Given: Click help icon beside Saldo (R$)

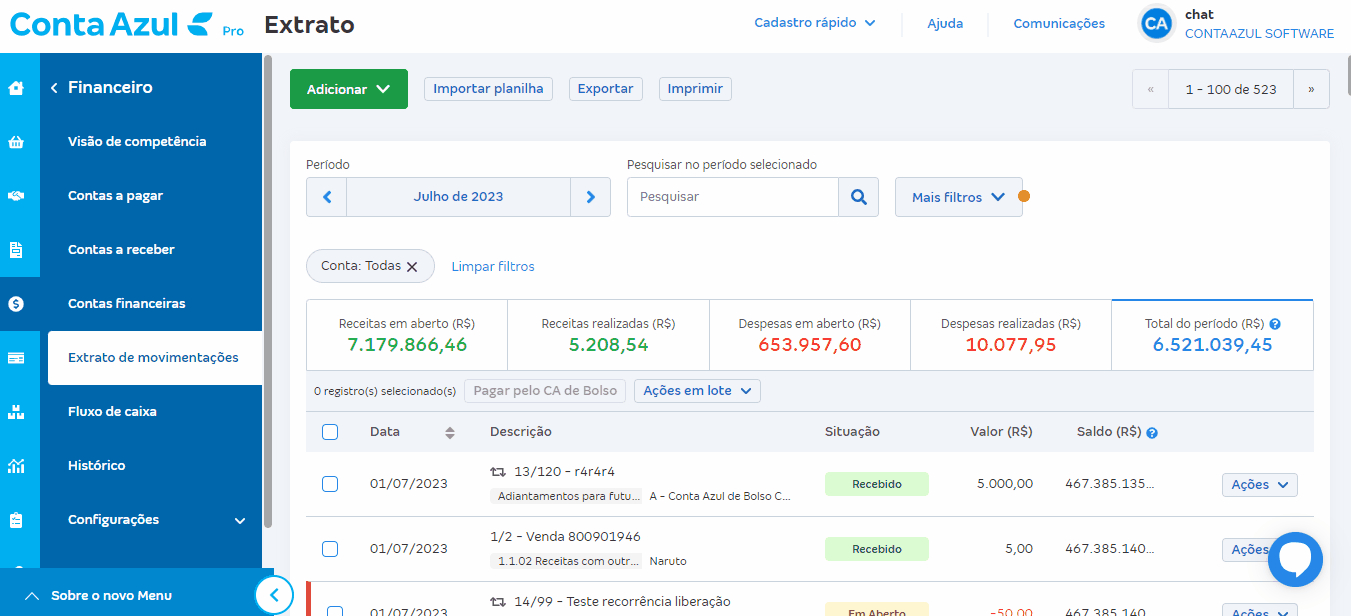Looking at the screenshot, I should pos(1152,433).
